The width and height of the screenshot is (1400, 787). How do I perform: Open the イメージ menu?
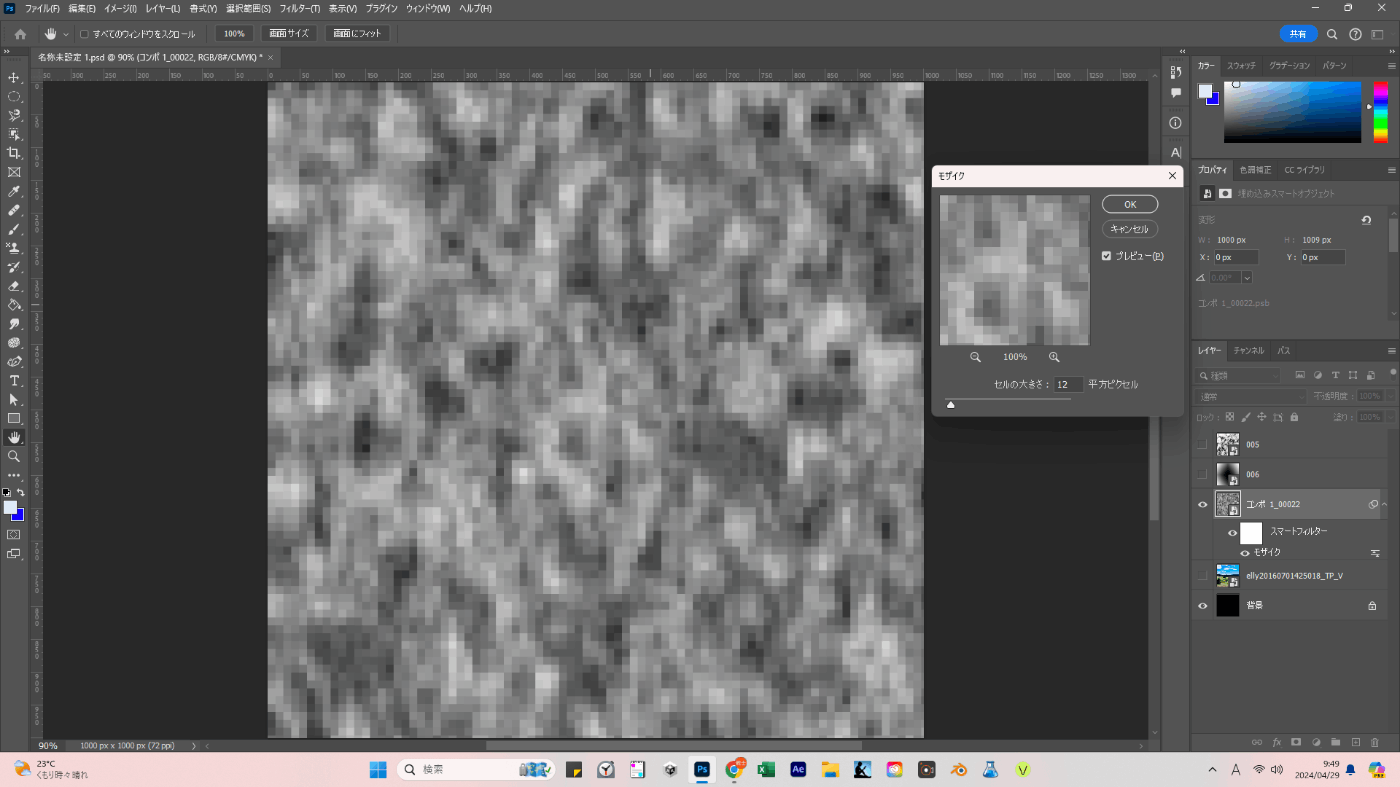121,8
